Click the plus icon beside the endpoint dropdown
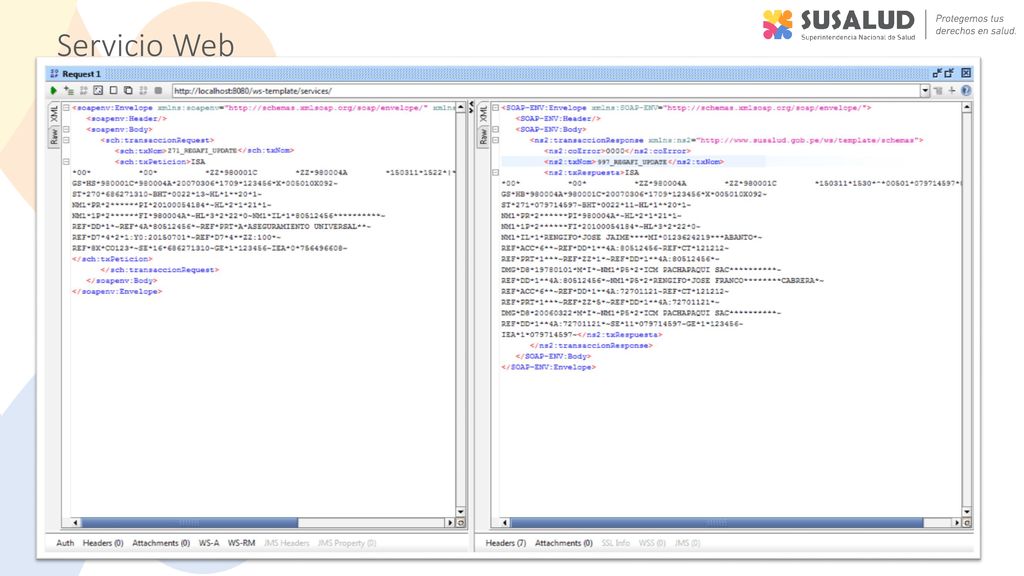This screenshot has height=576, width=1024. click(x=952, y=91)
